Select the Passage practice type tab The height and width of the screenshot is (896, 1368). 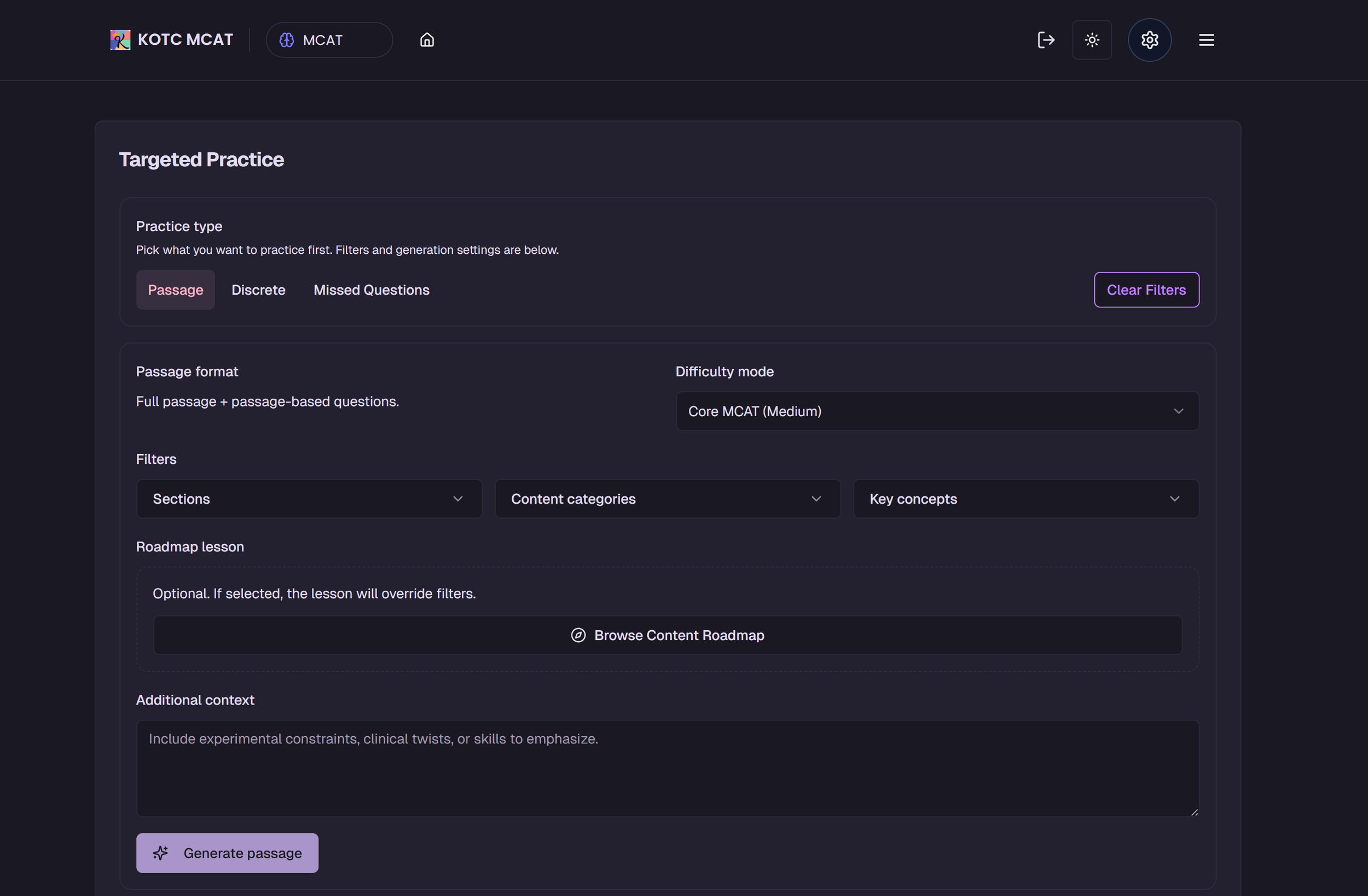click(x=175, y=290)
